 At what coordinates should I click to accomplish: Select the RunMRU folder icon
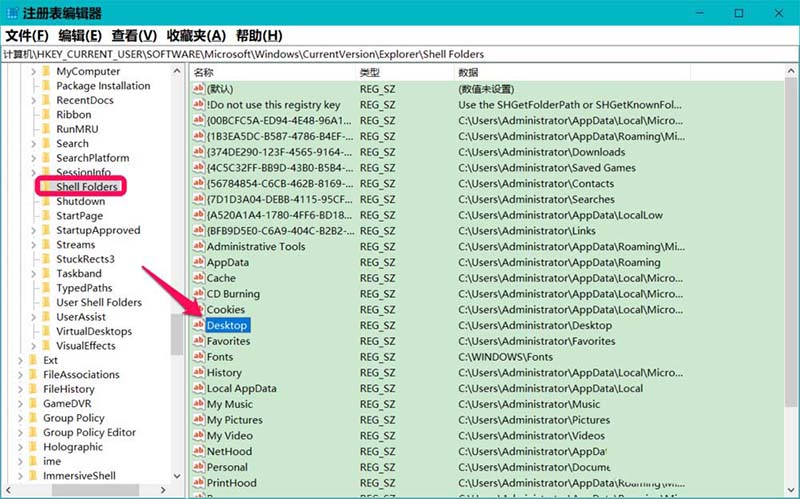click(x=46, y=129)
